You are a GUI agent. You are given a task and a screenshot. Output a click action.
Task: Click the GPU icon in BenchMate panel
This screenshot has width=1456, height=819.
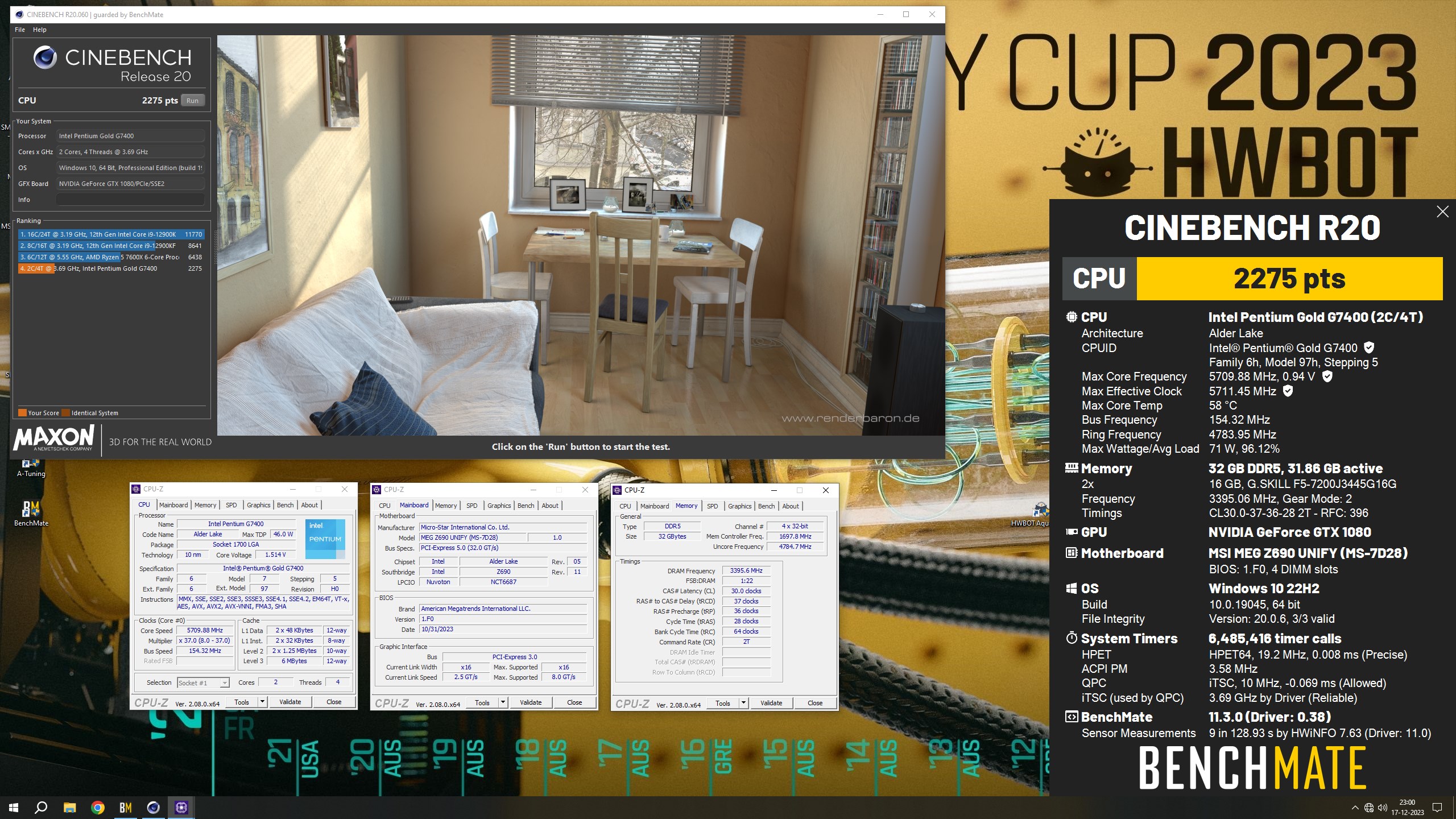tap(1072, 532)
